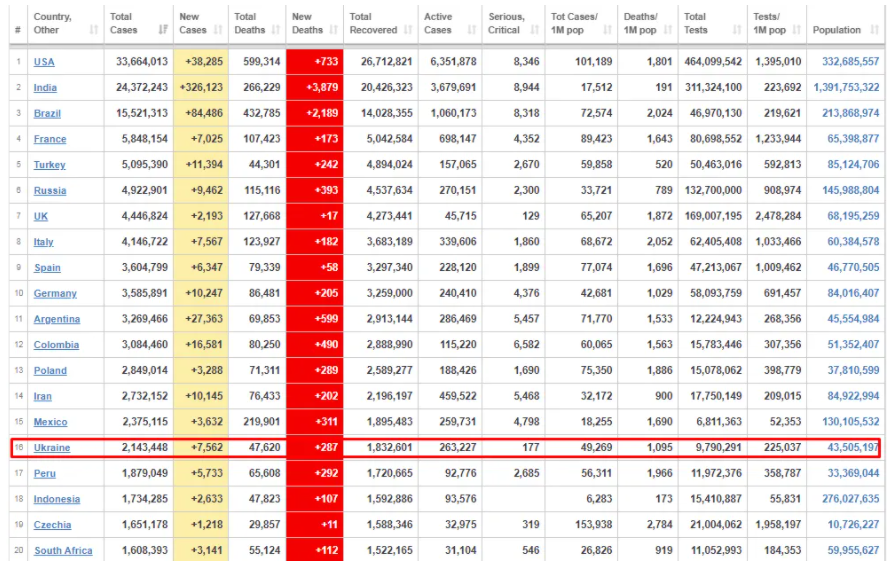Click the sort icon in New Deaths header
Screen dimensions: 891x569
point(333,31)
